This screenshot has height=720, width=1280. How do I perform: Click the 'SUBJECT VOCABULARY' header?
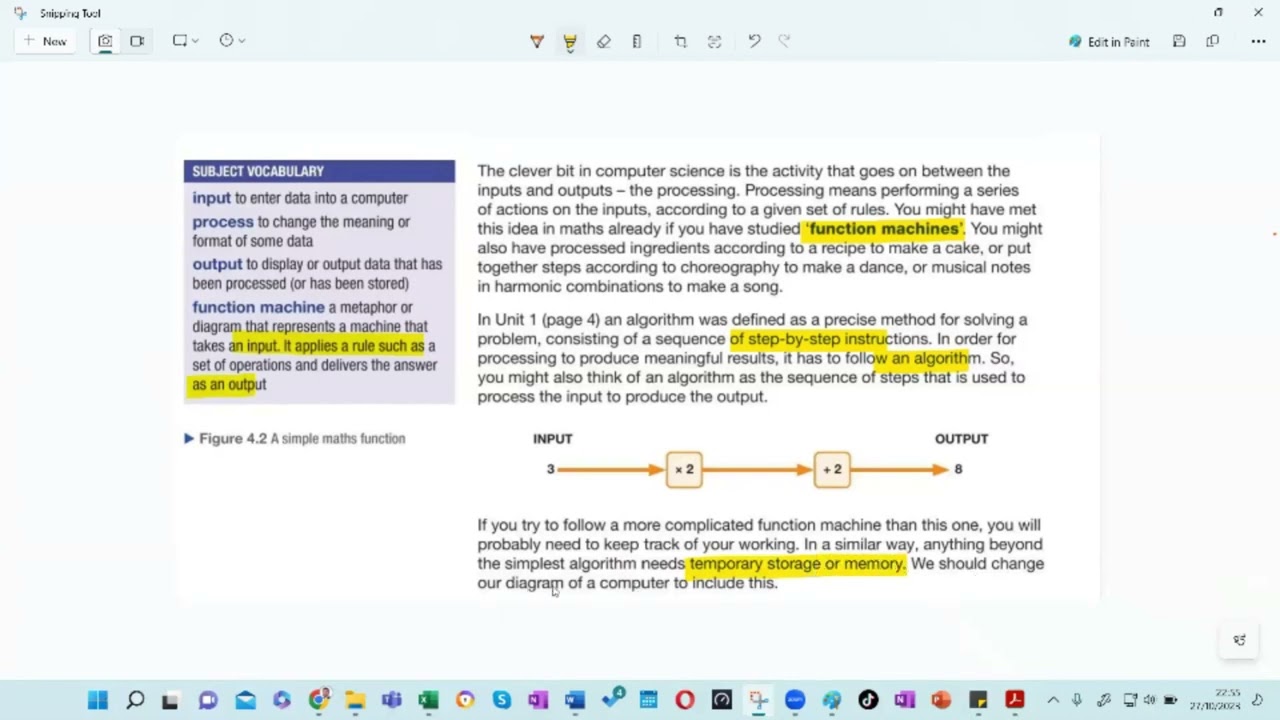(x=319, y=171)
